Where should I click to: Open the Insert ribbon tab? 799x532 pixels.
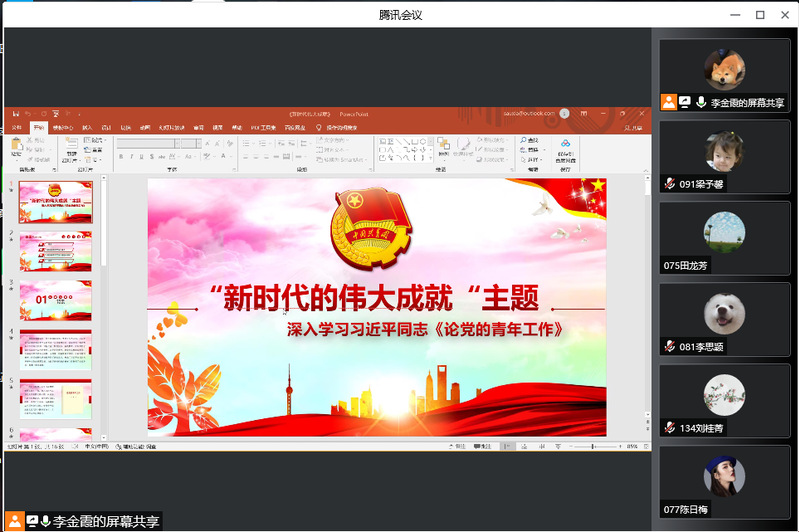pyautogui.click(x=87, y=127)
